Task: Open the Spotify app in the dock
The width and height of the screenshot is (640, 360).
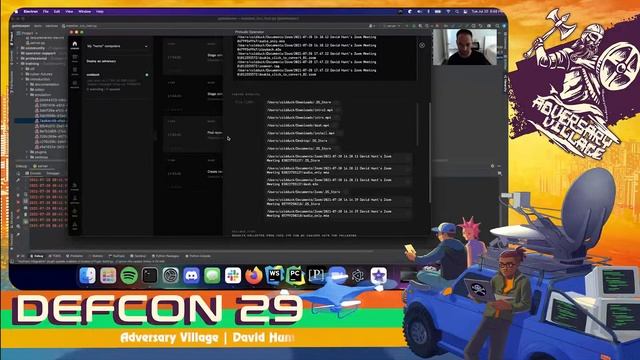Action: pyautogui.click(x=129, y=276)
